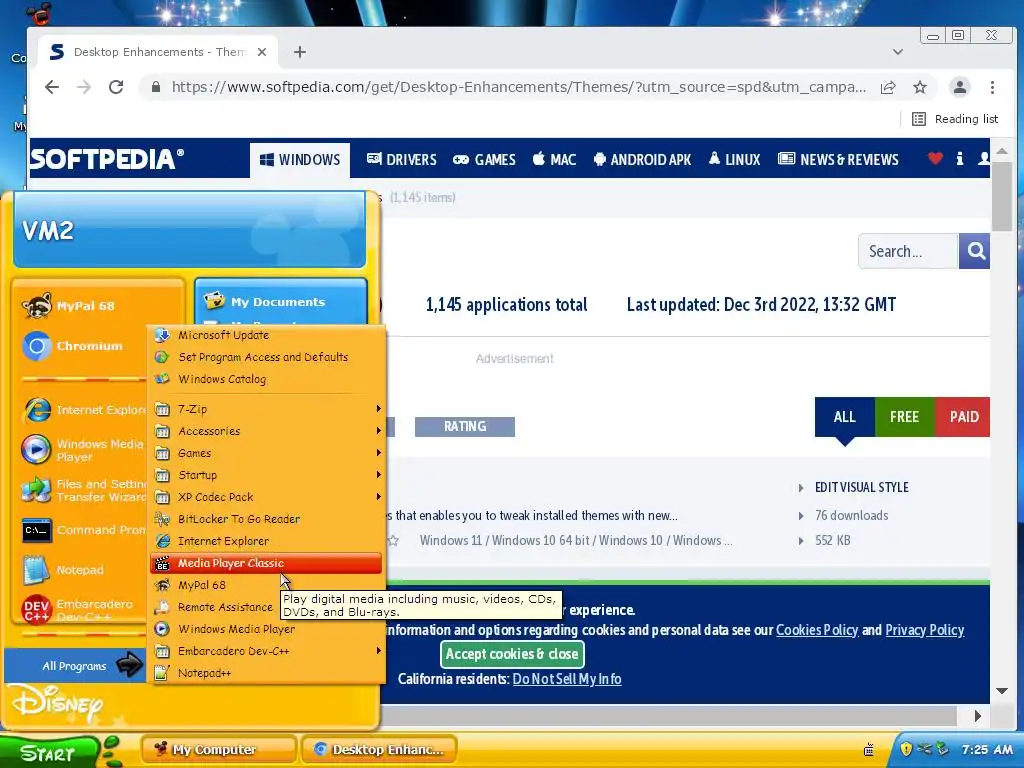Open the Privacy Policy link
This screenshot has height=768, width=1024.
[x=925, y=630]
